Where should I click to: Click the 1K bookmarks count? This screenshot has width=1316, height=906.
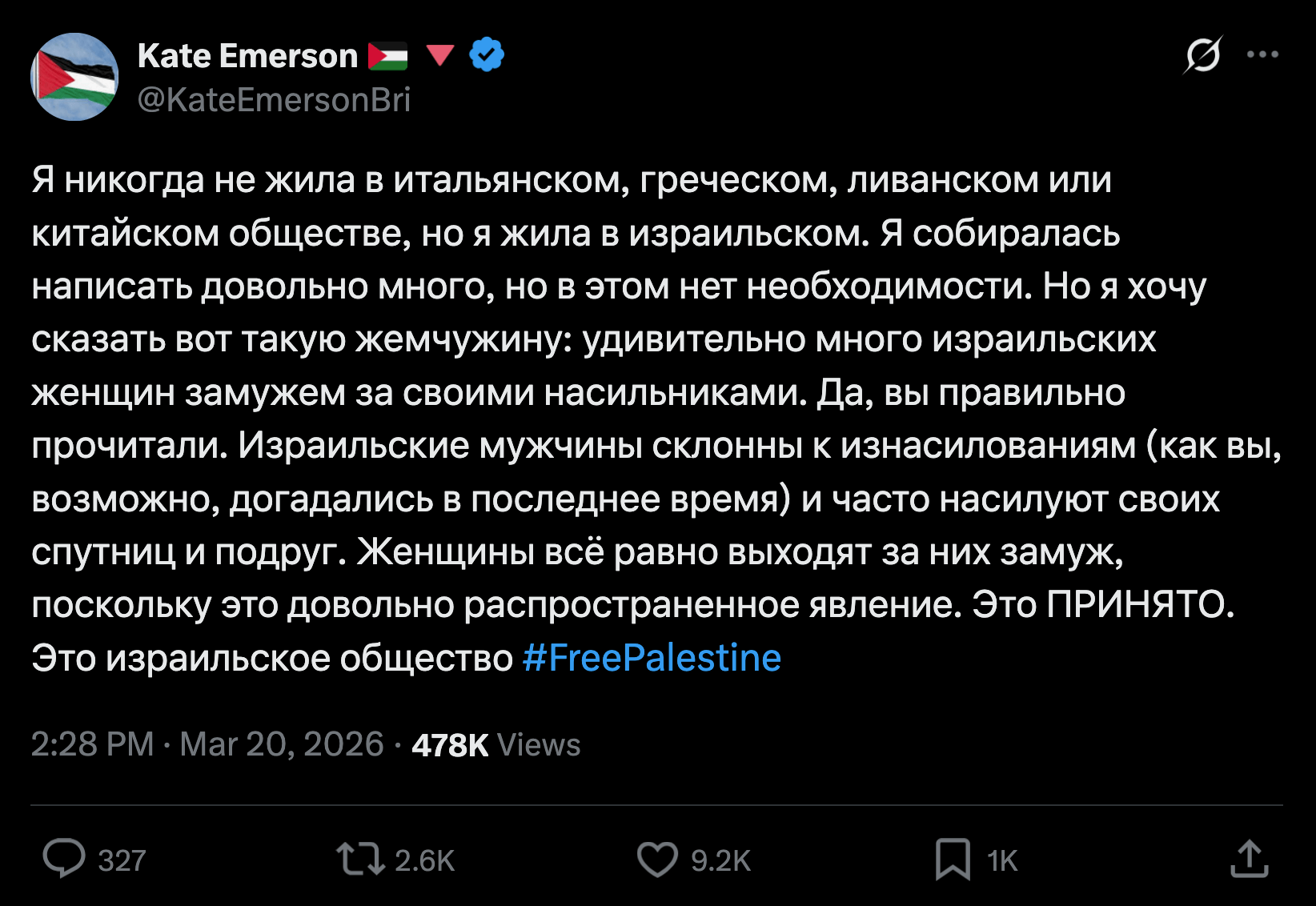click(1002, 861)
